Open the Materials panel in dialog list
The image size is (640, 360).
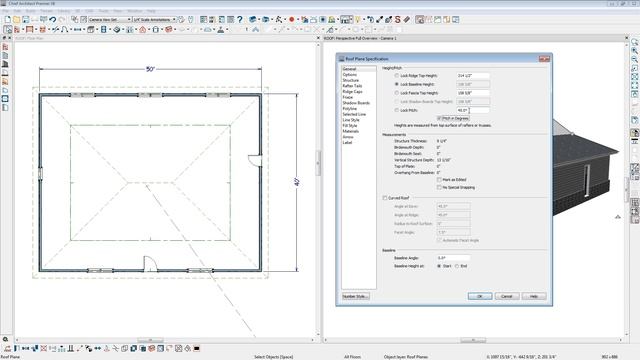(351, 131)
